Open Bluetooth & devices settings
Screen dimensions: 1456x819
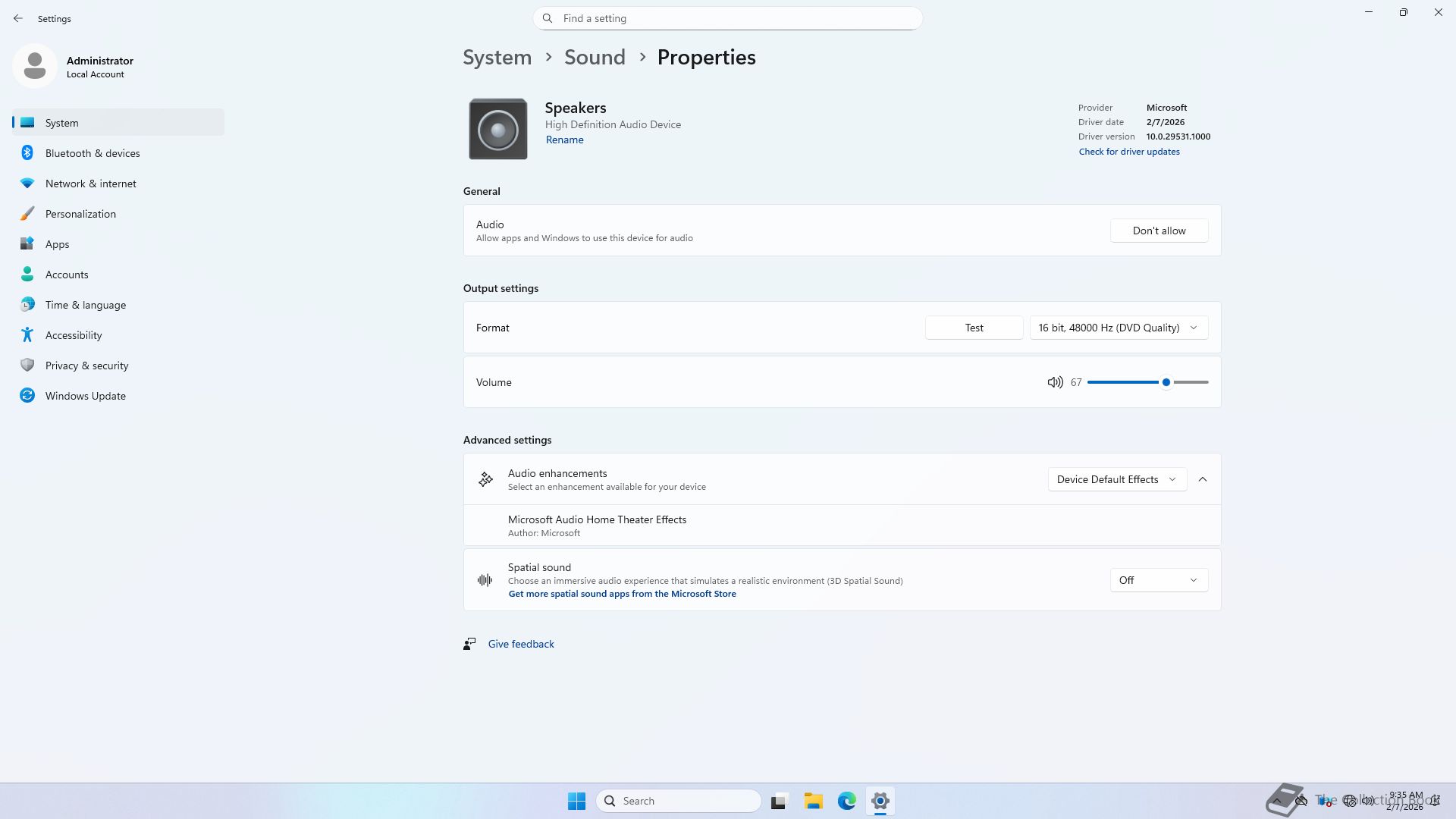(93, 153)
